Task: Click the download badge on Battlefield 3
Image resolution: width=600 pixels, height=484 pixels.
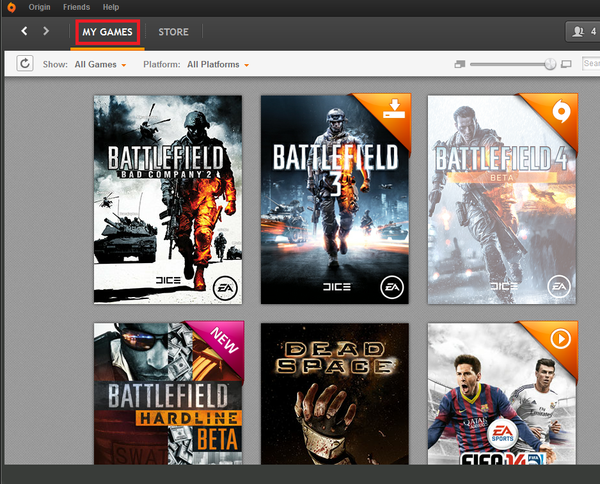Action: 394,109
